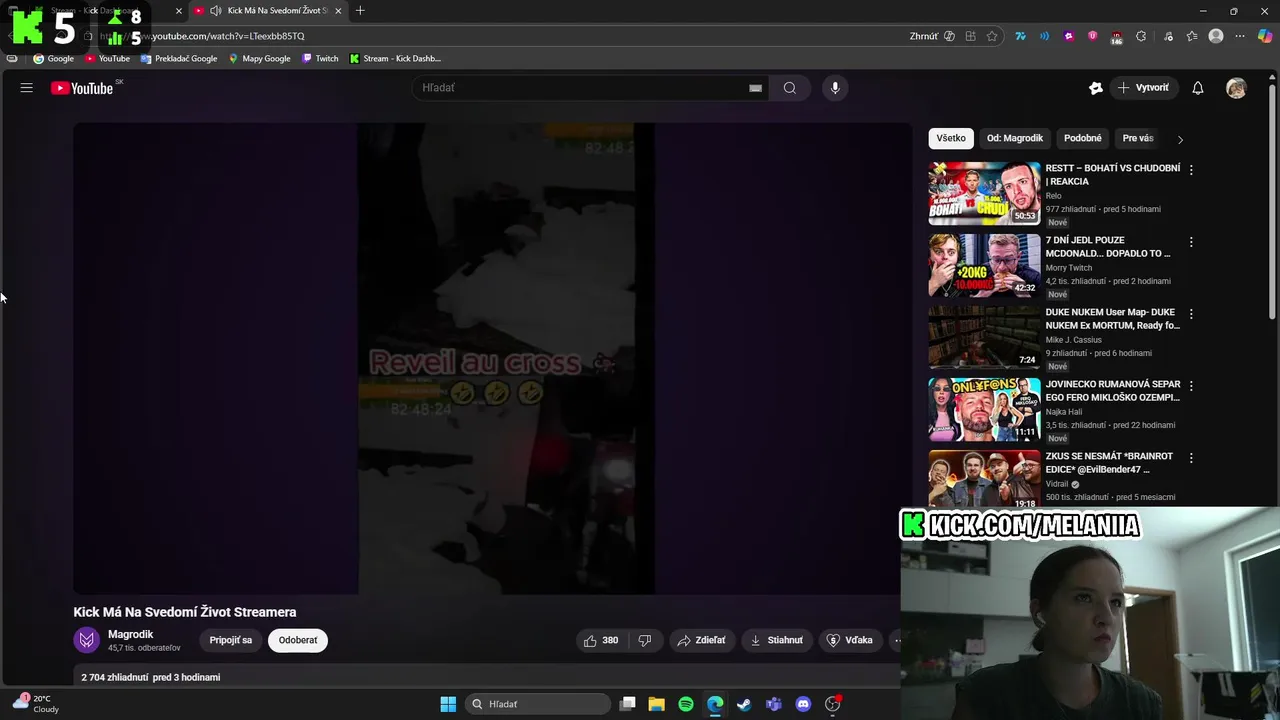Screen dimensions: 1280x720
Task: Open the Copilot icon in browser toolbar
Action: tap(1265, 36)
